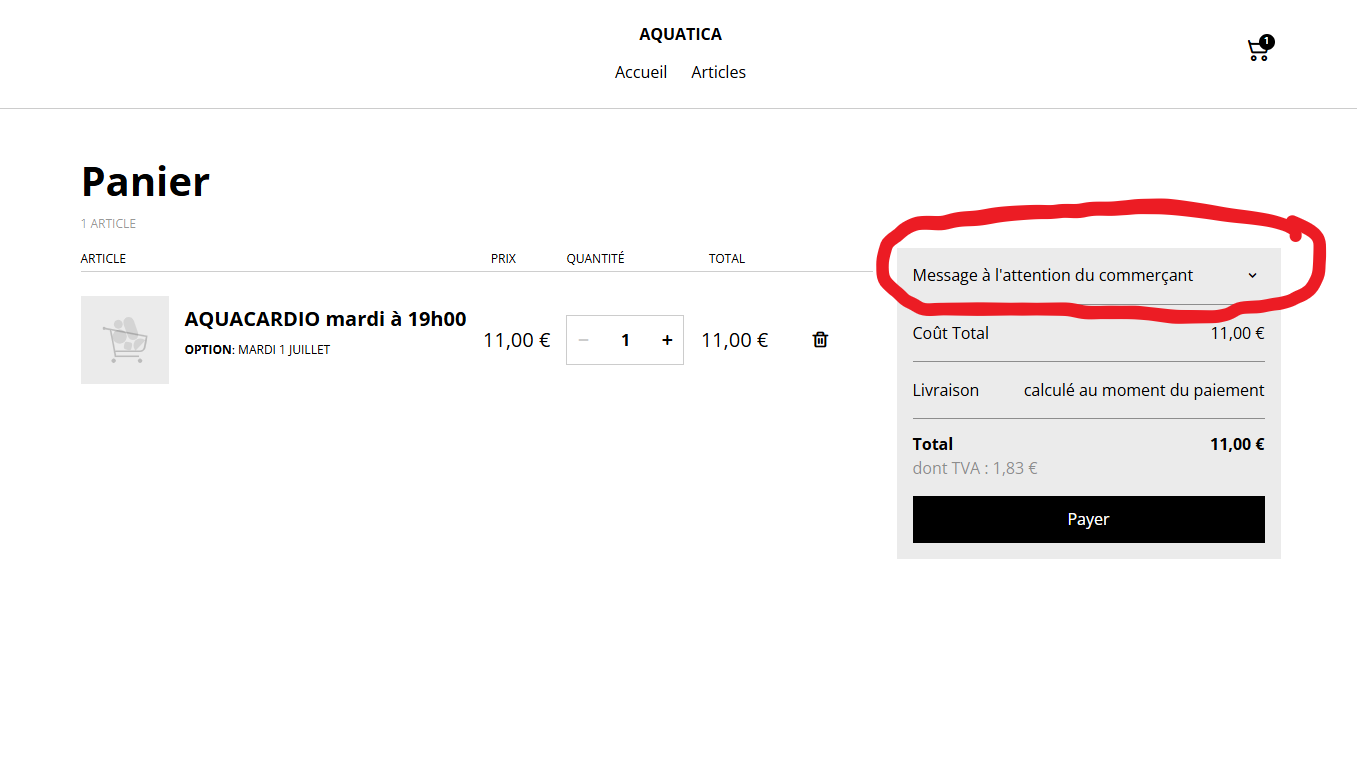Open "Message à l'attention du commerçant" section

coord(1053,276)
